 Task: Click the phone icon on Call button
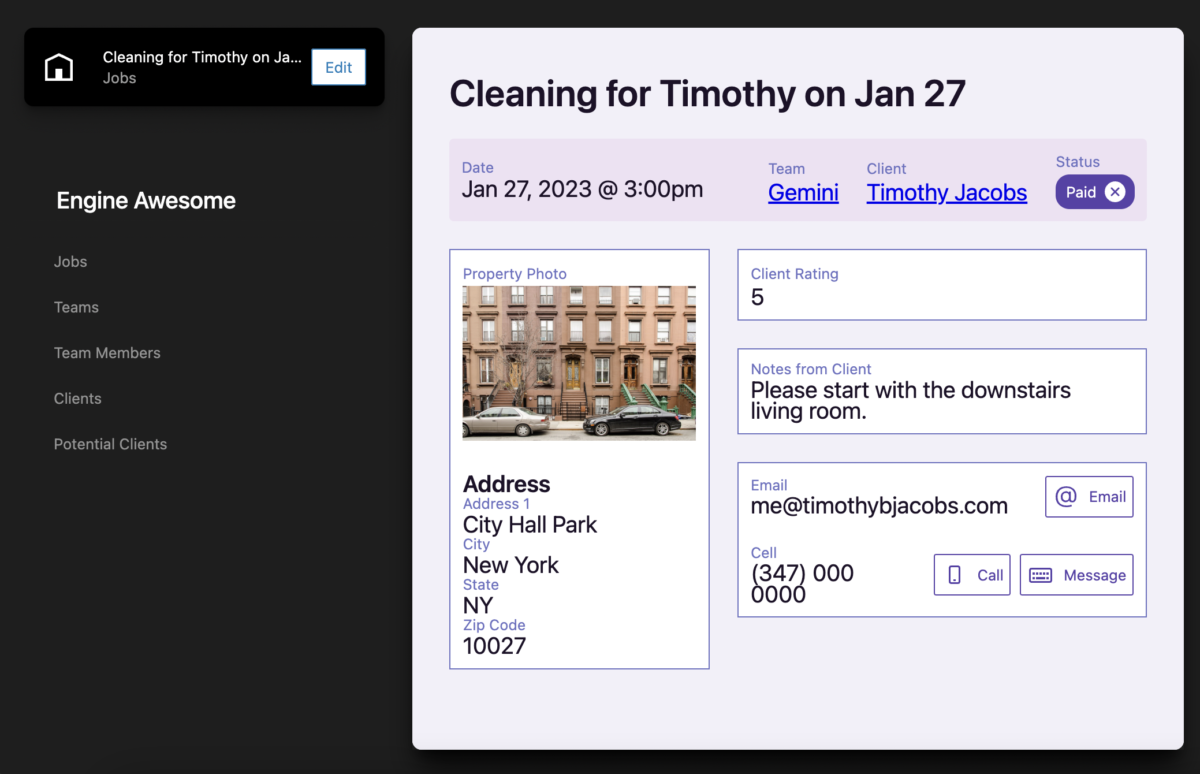tap(955, 575)
